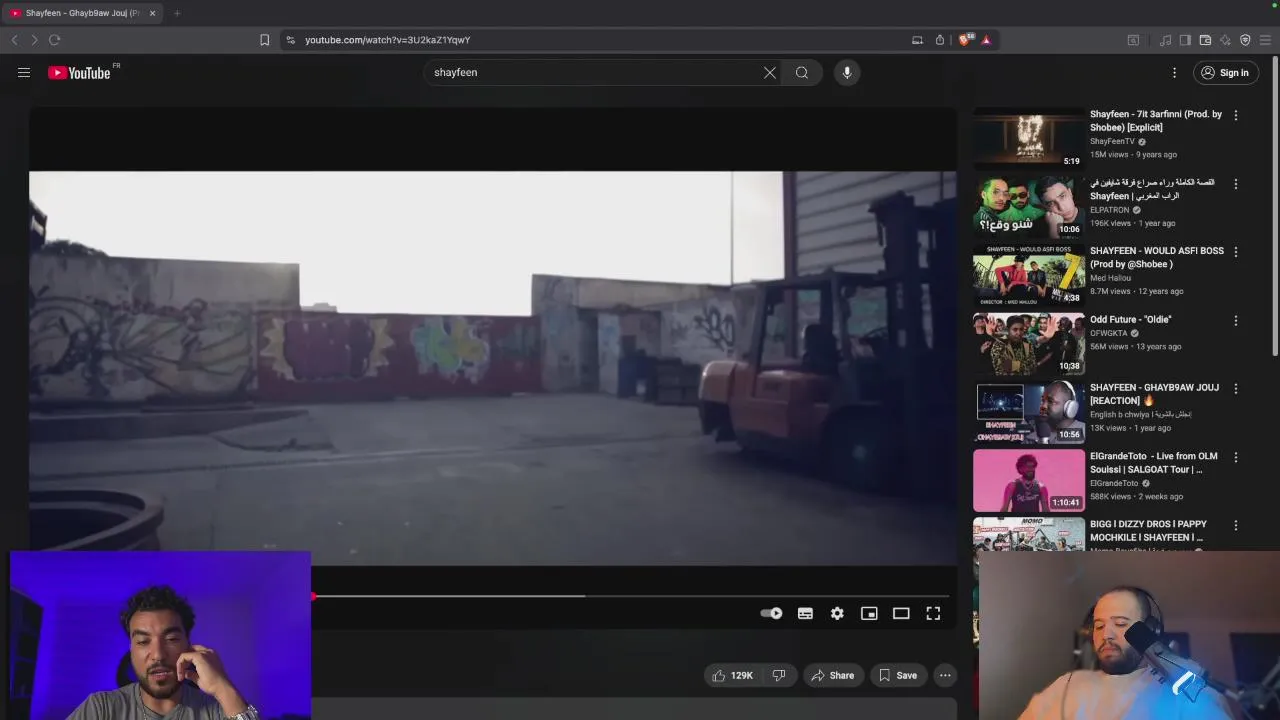
Task: Open the Brave VPN shield icon
Action: pyautogui.click(x=1245, y=40)
